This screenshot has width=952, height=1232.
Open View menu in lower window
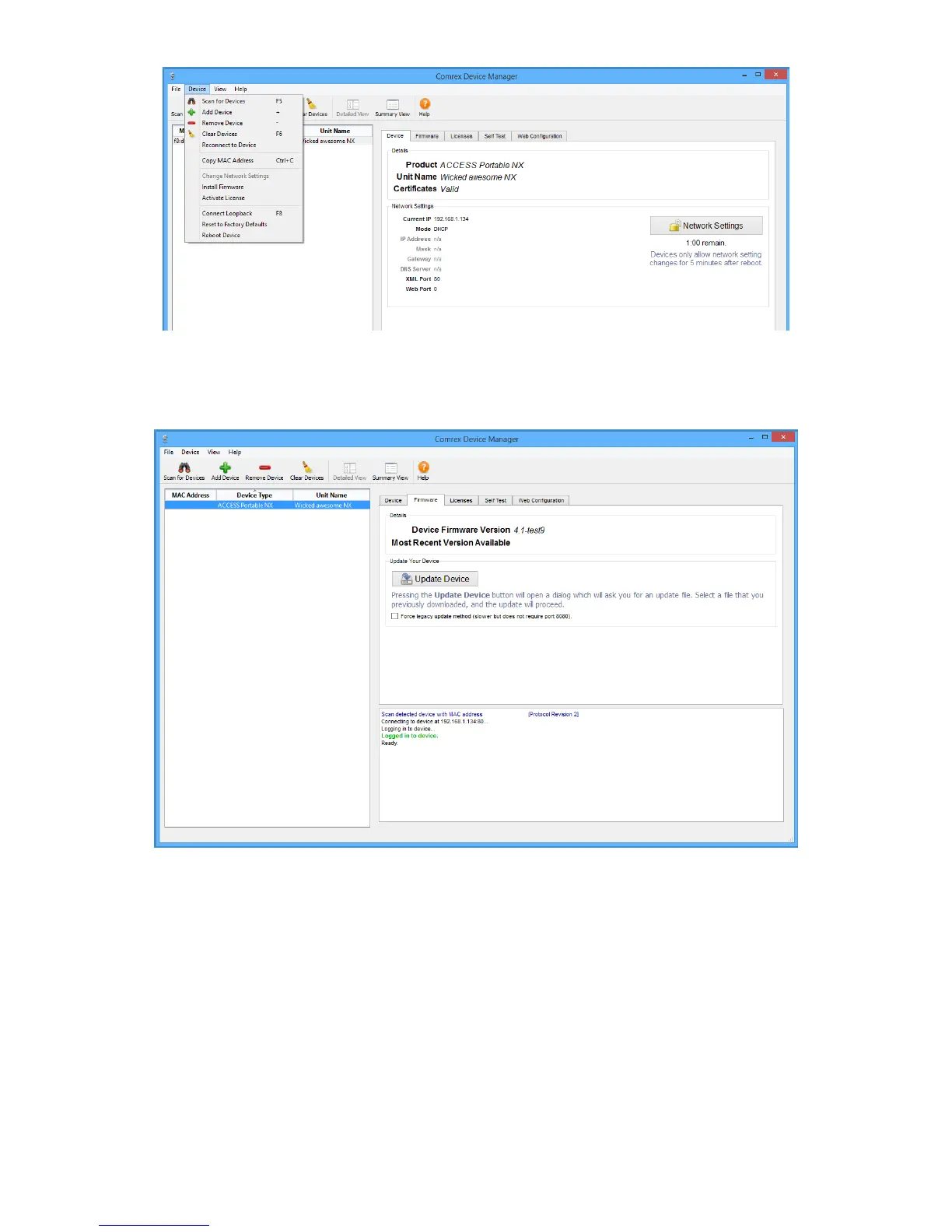(214, 452)
